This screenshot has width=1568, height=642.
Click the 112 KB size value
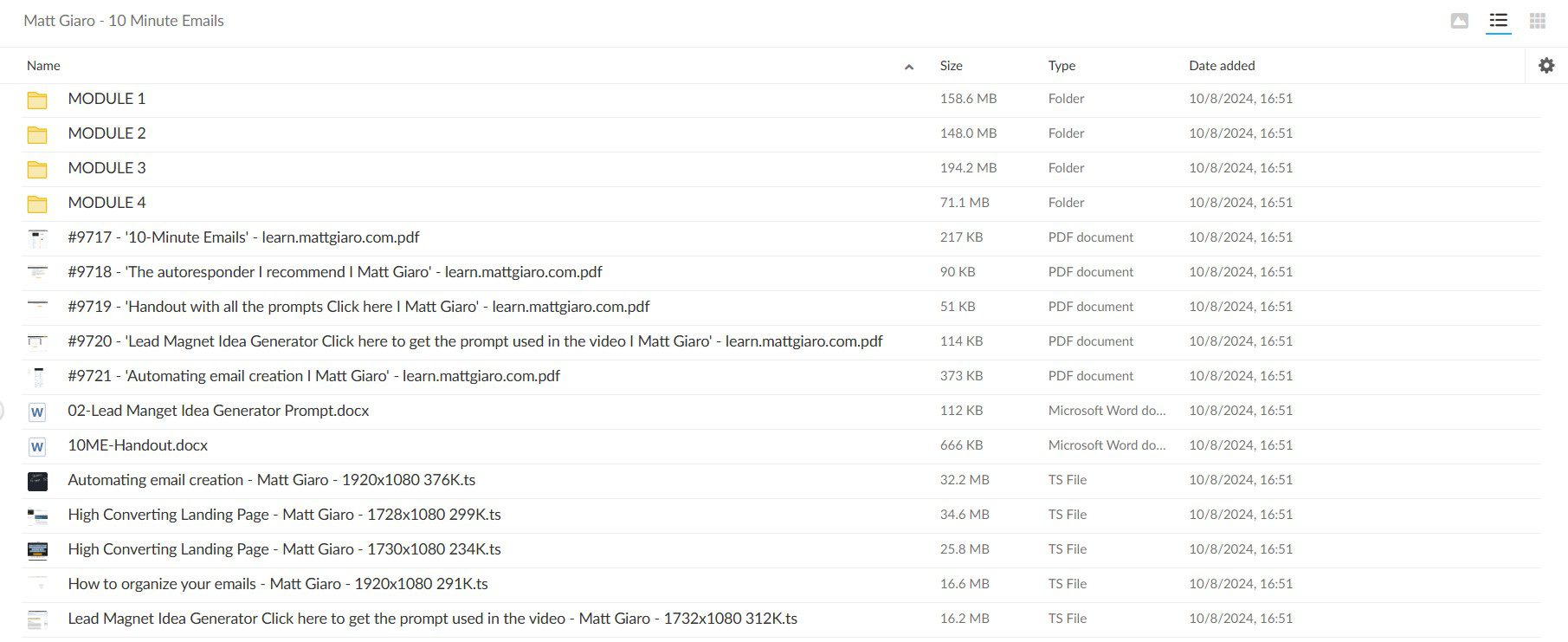[961, 411]
